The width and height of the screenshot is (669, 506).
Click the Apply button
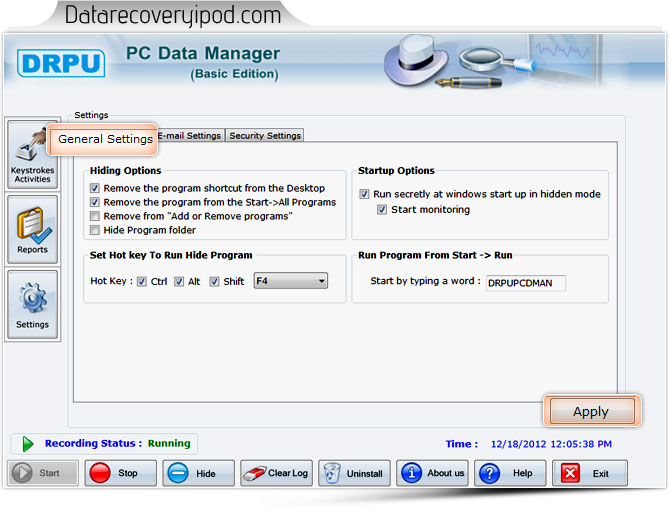[x=592, y=411]
